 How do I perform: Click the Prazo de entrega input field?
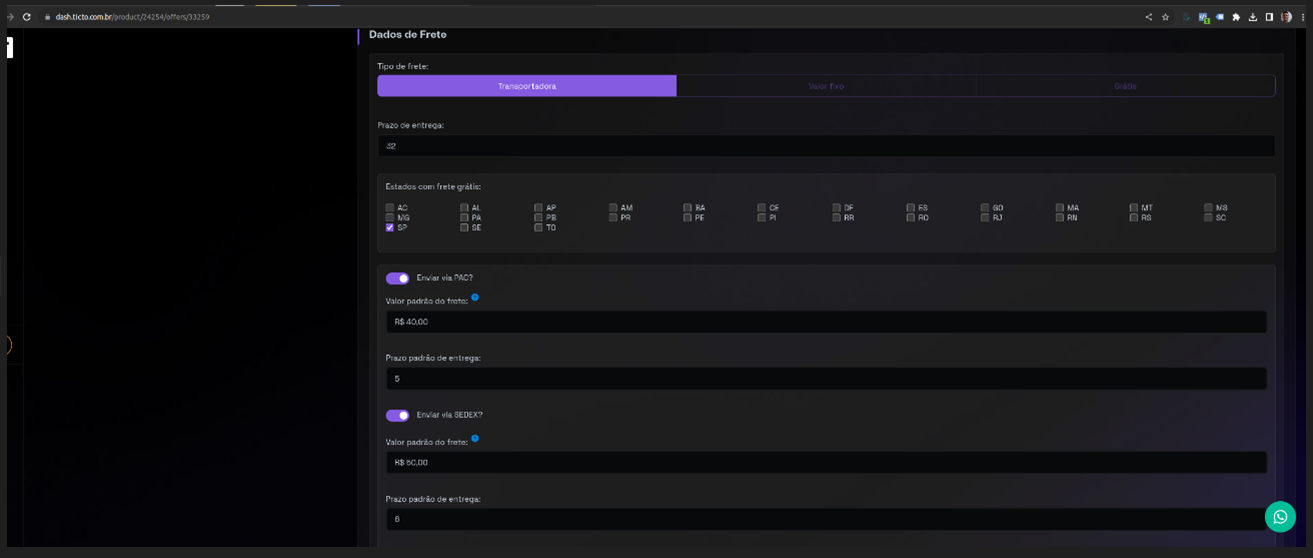point(825,146)
